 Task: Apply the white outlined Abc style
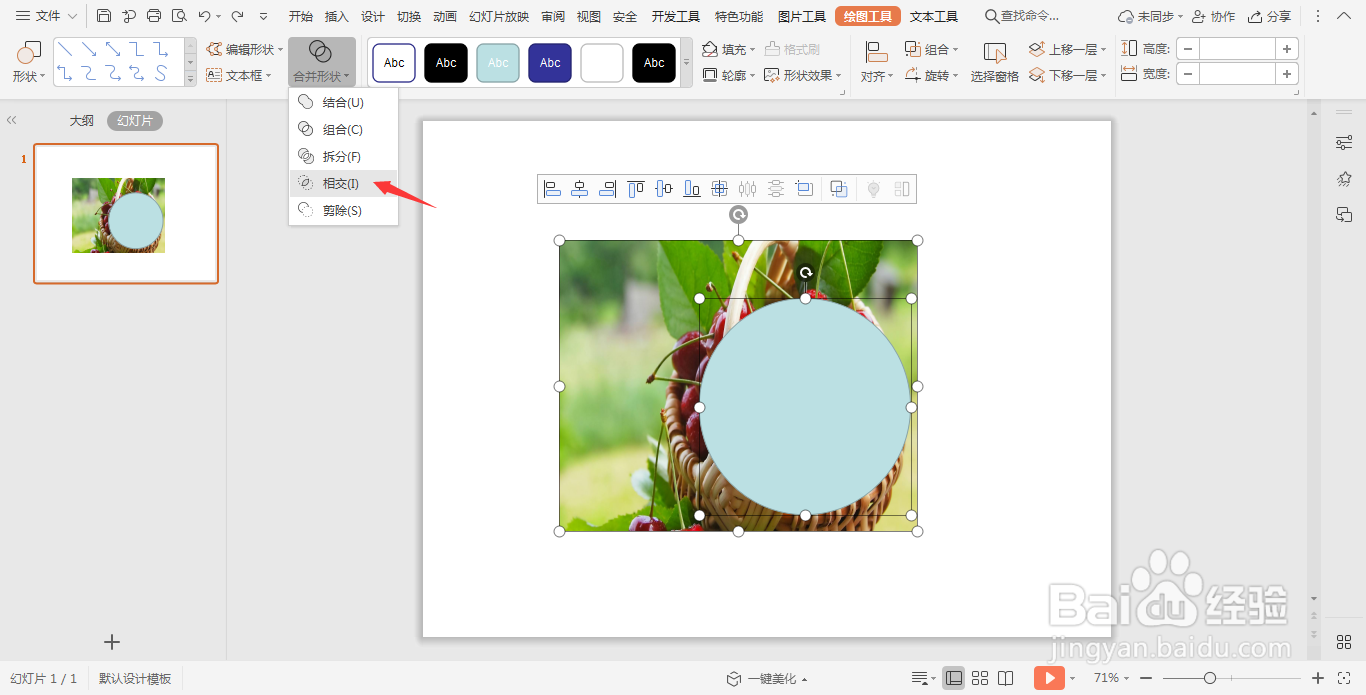(394, 63)
